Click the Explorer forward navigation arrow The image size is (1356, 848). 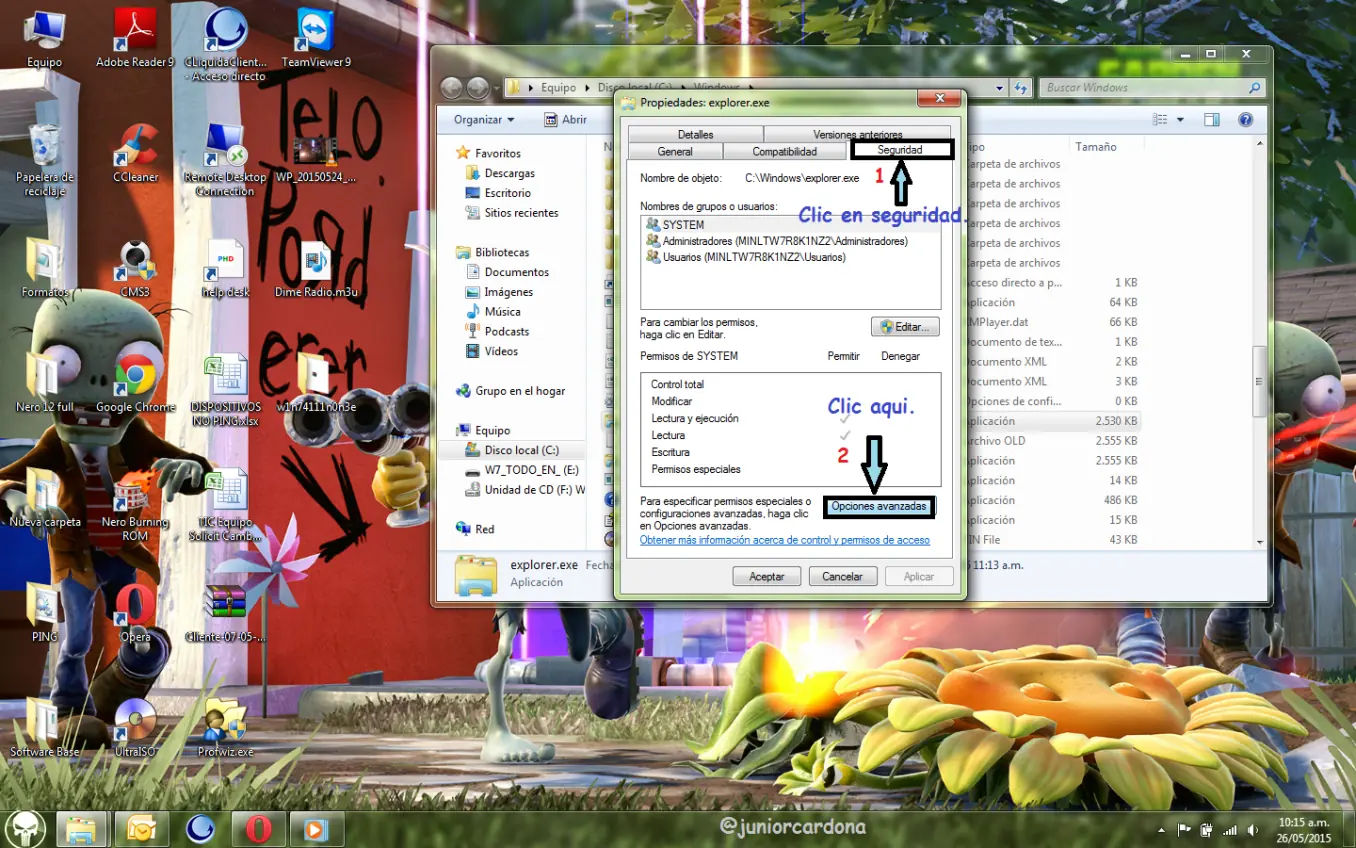tap(478, 88)
